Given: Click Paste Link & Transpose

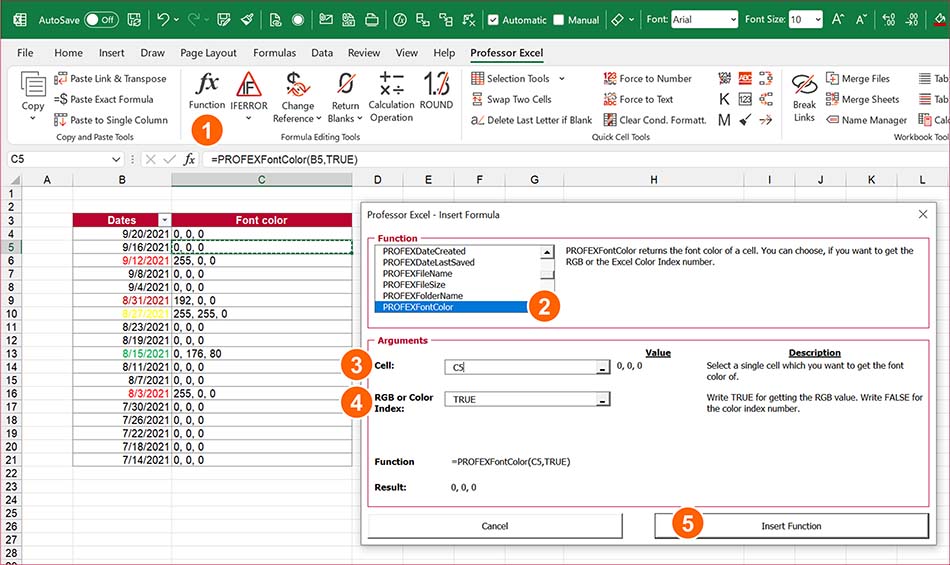Looking at the screenshot, I should click(x=110, y=78).
